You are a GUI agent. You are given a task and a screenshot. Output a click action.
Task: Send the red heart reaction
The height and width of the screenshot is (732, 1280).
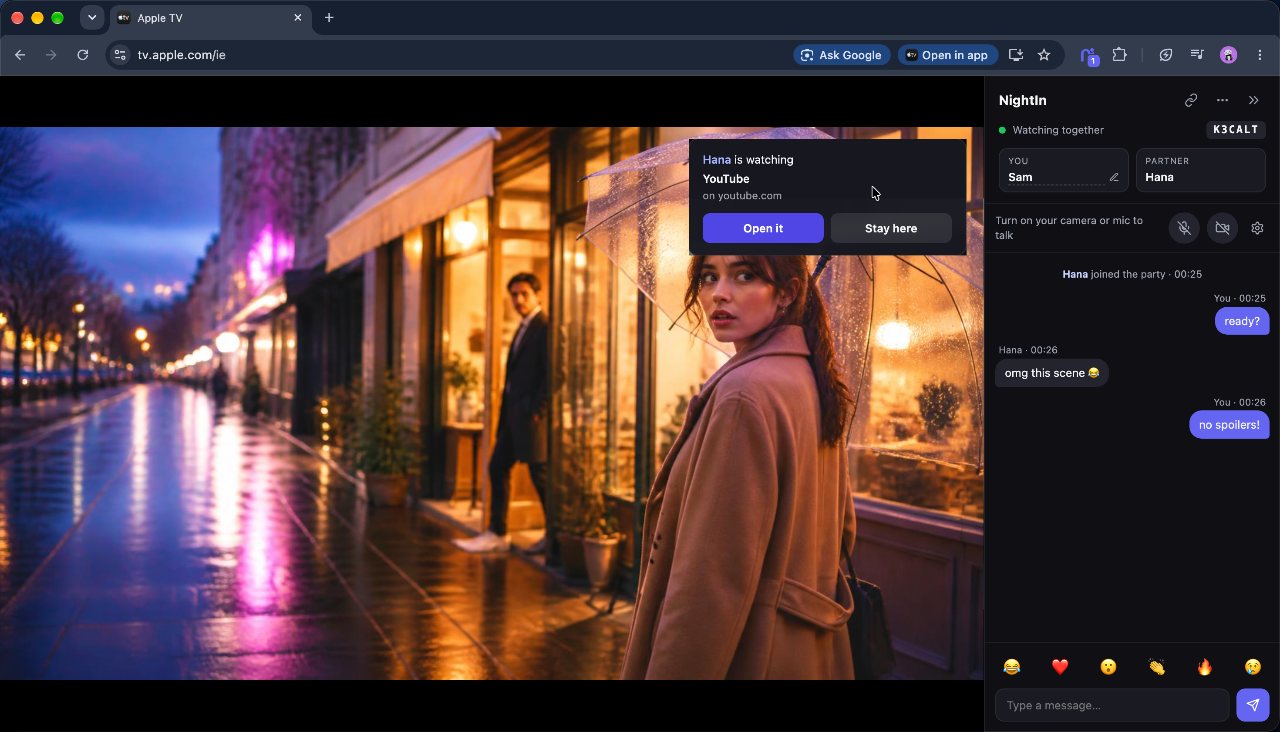pyautogui.click(x=1060, y=667)
